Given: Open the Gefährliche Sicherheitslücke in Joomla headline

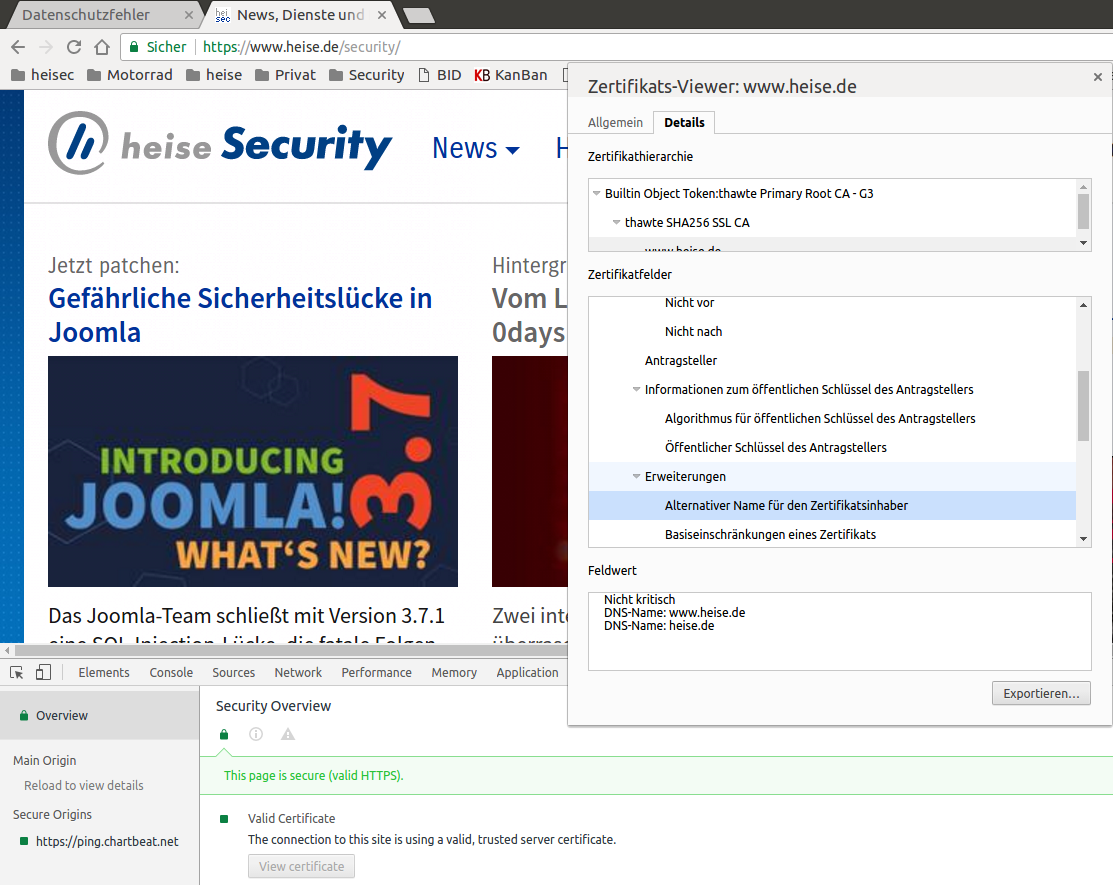Looking at the screenshot, I should pos(240,315).
